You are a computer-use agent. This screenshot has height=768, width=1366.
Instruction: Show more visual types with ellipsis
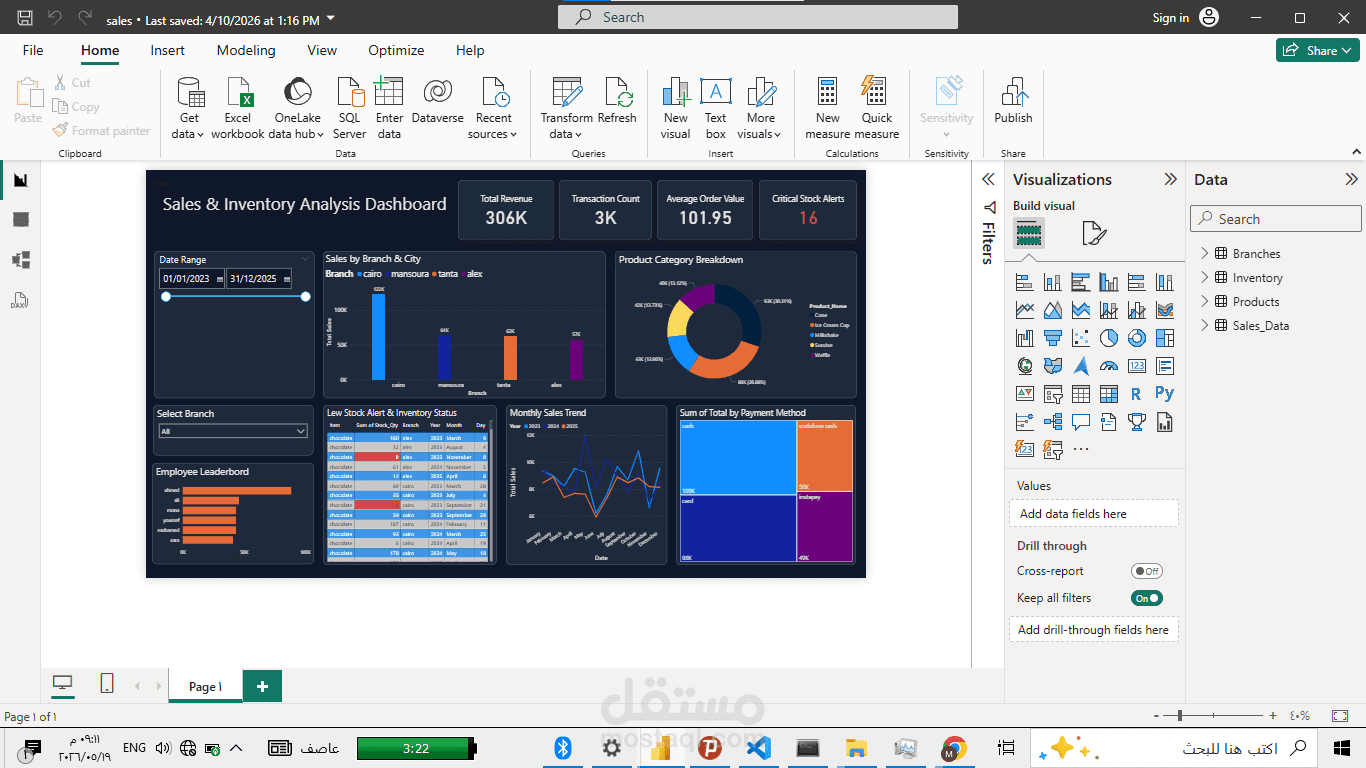point(1080,450)
